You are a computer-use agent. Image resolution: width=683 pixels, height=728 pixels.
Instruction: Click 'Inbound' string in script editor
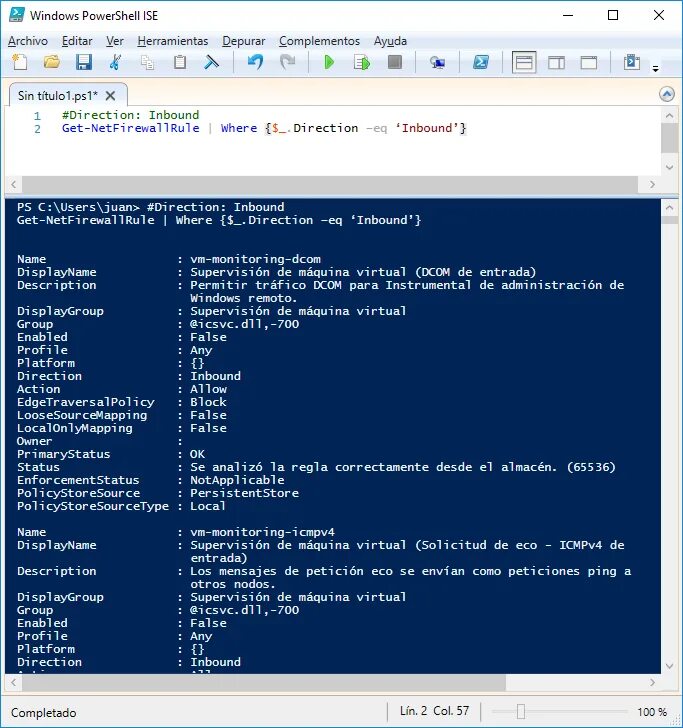[x=427, y=128]
